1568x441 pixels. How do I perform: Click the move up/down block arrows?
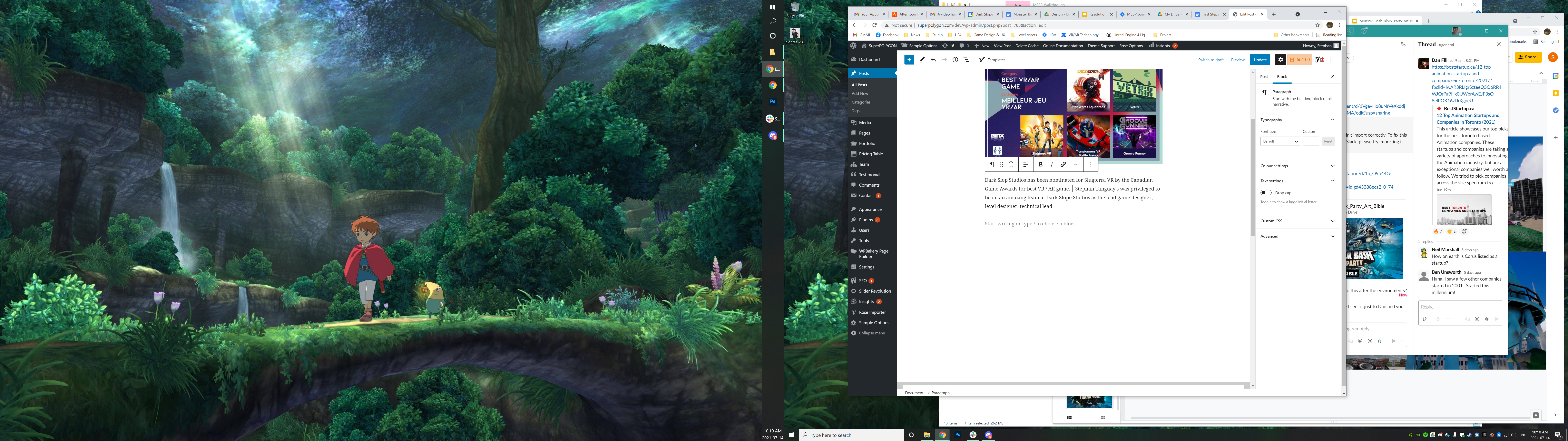pyautogui.click(x=1011, y=165)
